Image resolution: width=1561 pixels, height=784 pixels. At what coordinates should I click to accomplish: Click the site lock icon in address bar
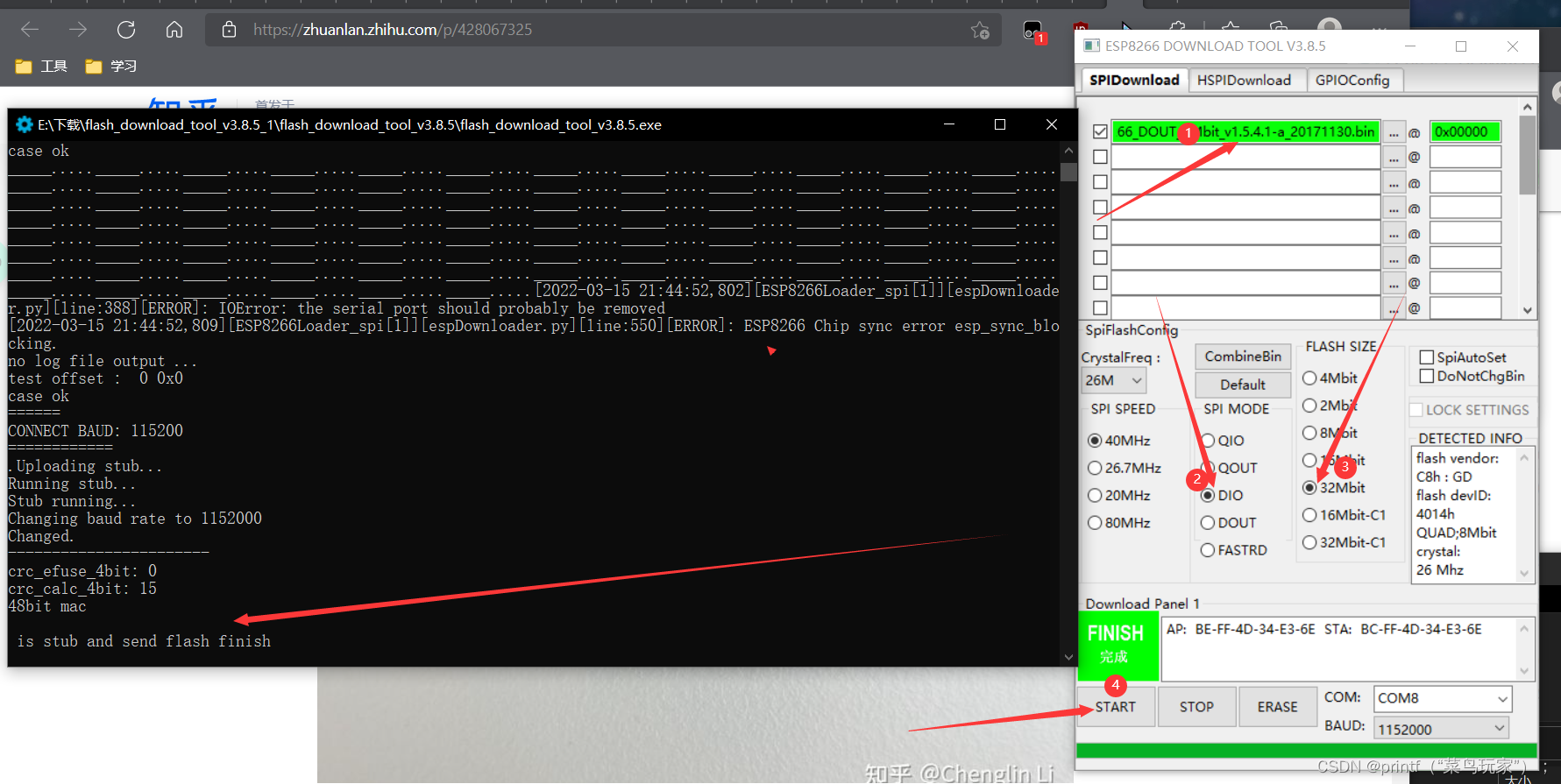click(x=229, y=30)
